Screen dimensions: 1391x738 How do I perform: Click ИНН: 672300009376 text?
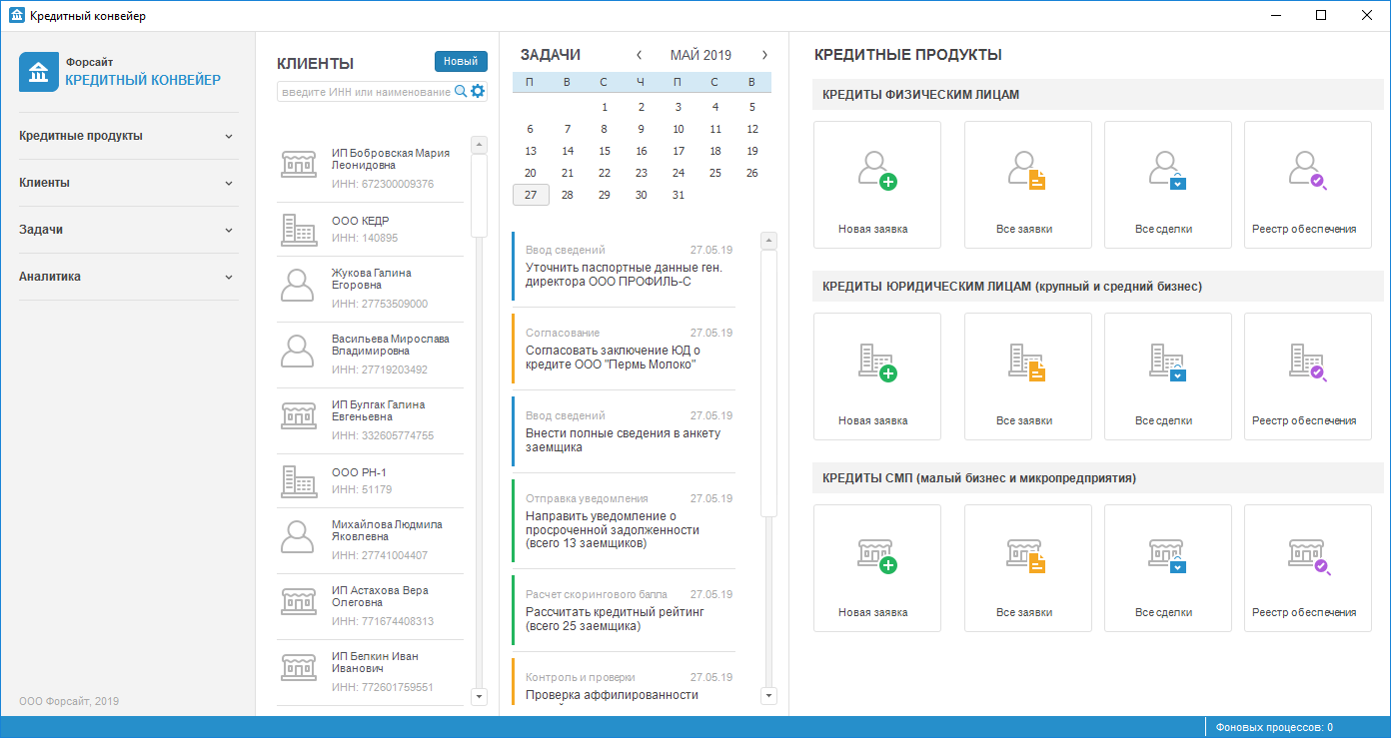[x=383, y=184]
